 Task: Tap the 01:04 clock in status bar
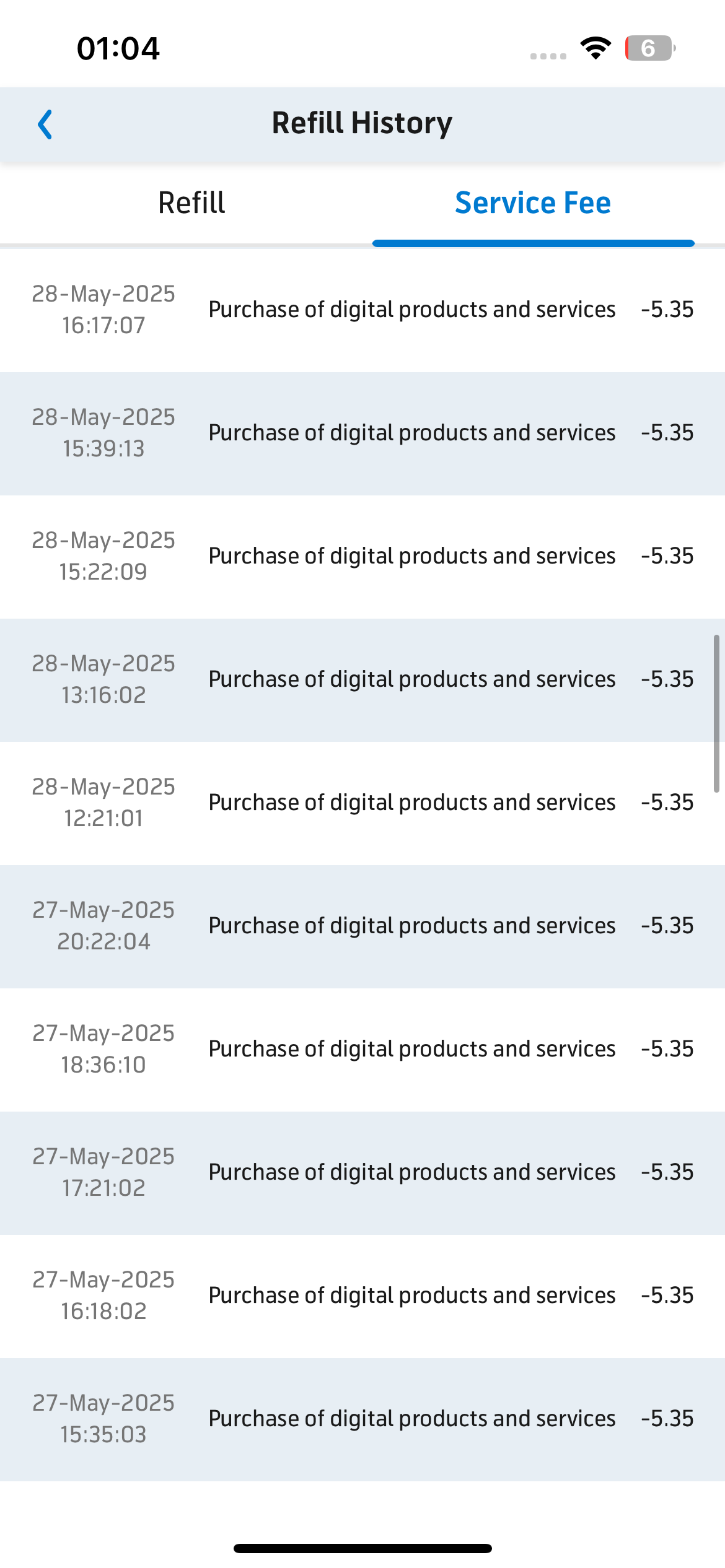118,48
